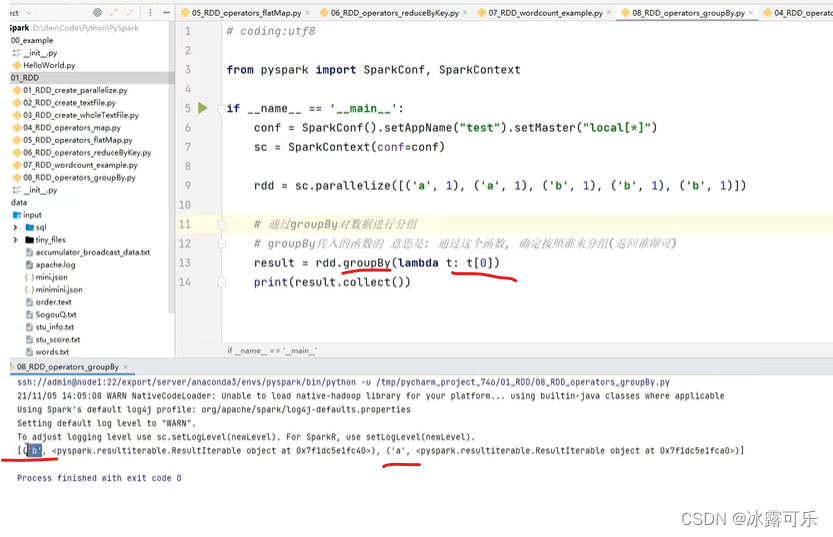Expand the sql folder chevron
Screen dimensions: 833x537
click(x=15, y=227)
